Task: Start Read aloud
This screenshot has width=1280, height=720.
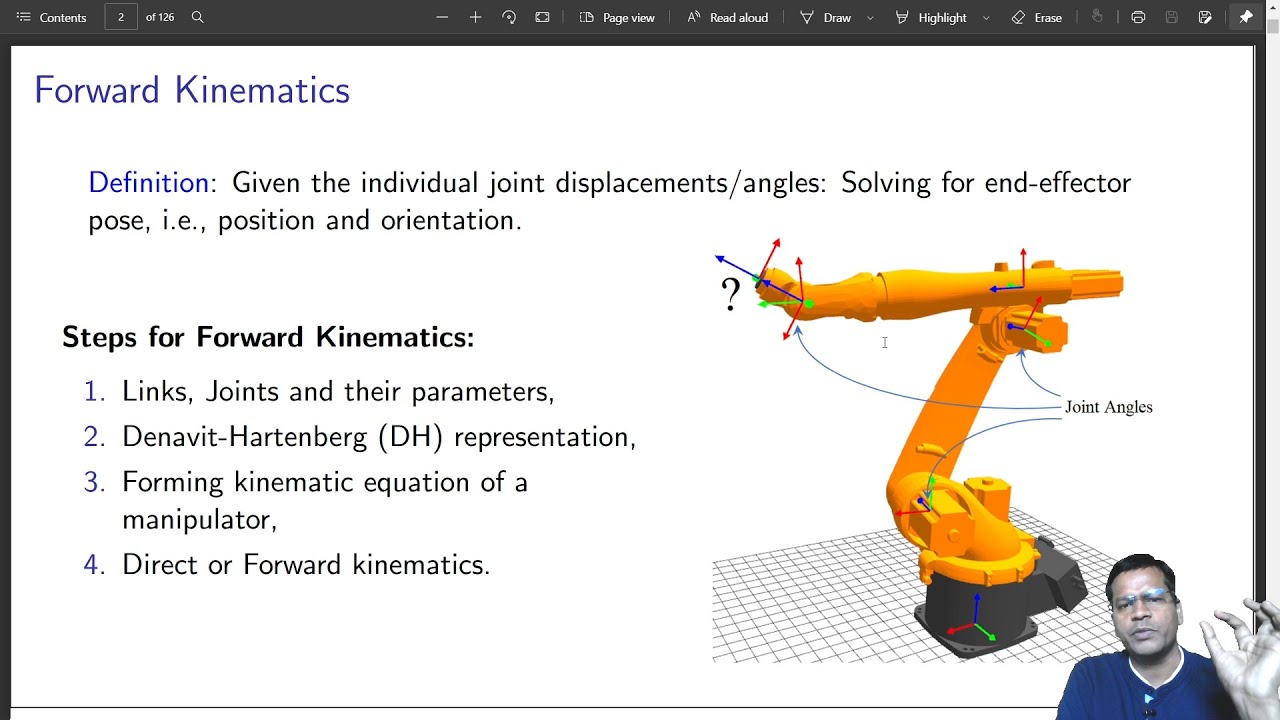Action: click(727, 17)
